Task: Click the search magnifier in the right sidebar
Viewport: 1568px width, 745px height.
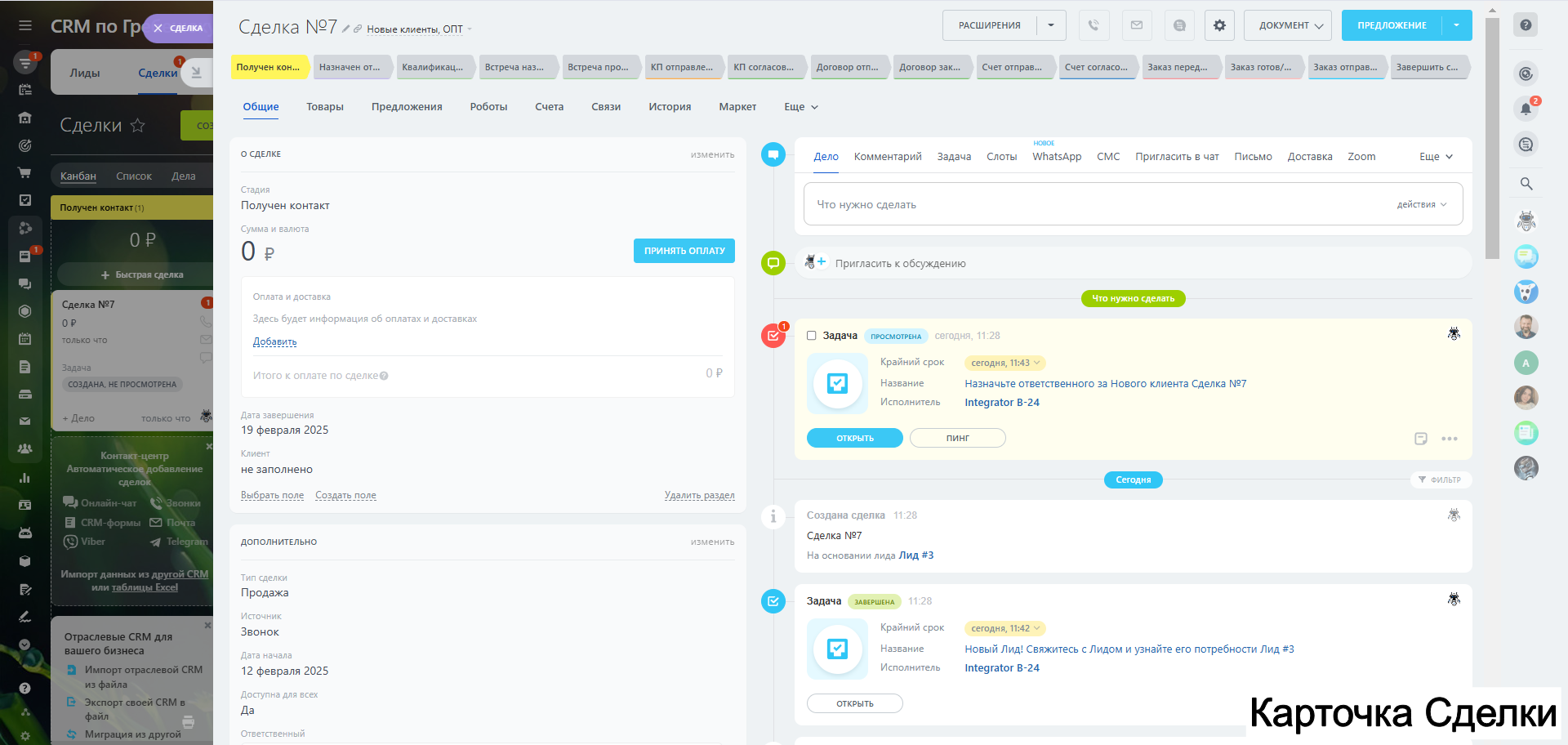Action: [x=1526, y=184]
